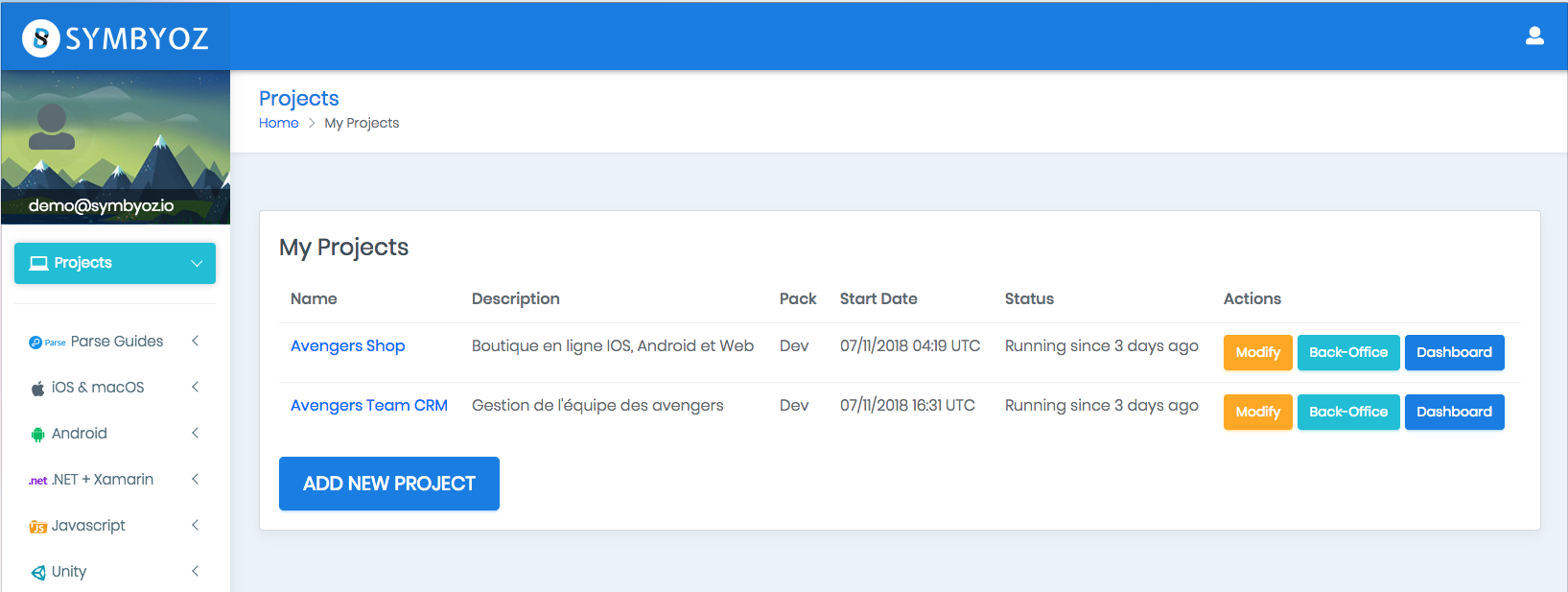Click the demo@symbyoz.io account label
Screen dimensions: 1568x592
click(102, 205)
